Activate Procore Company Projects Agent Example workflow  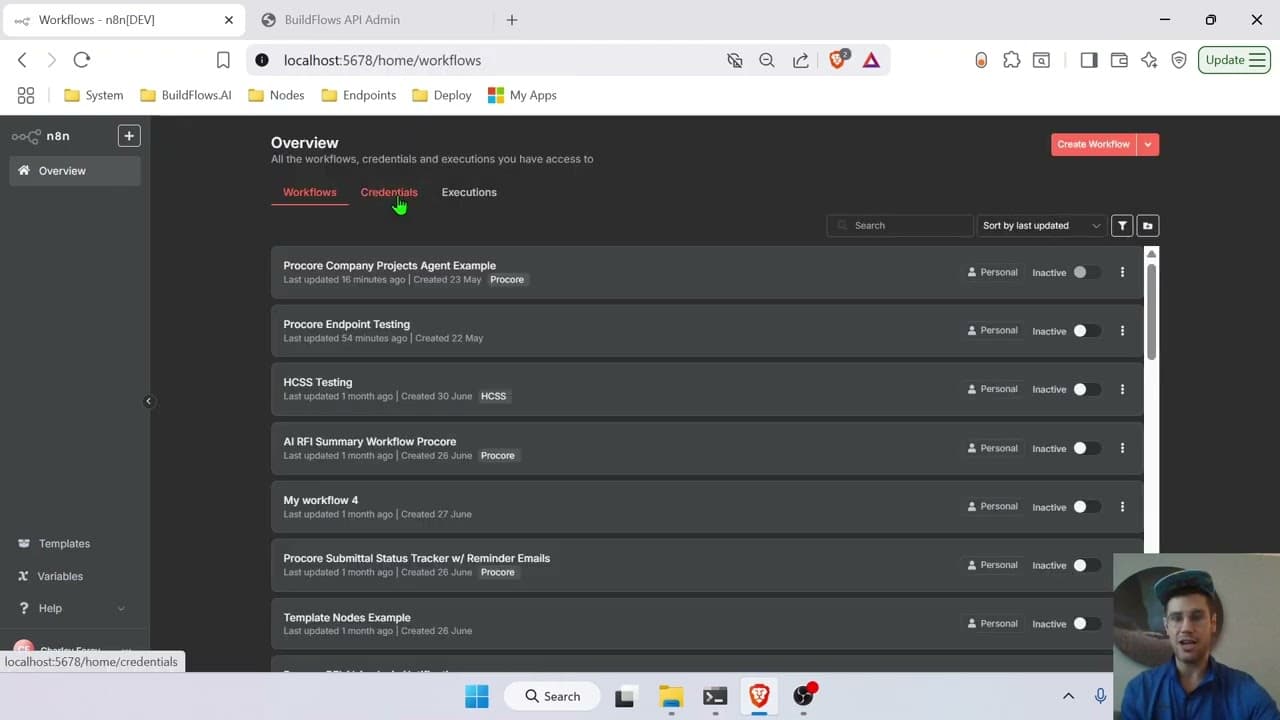[1086, 272]
